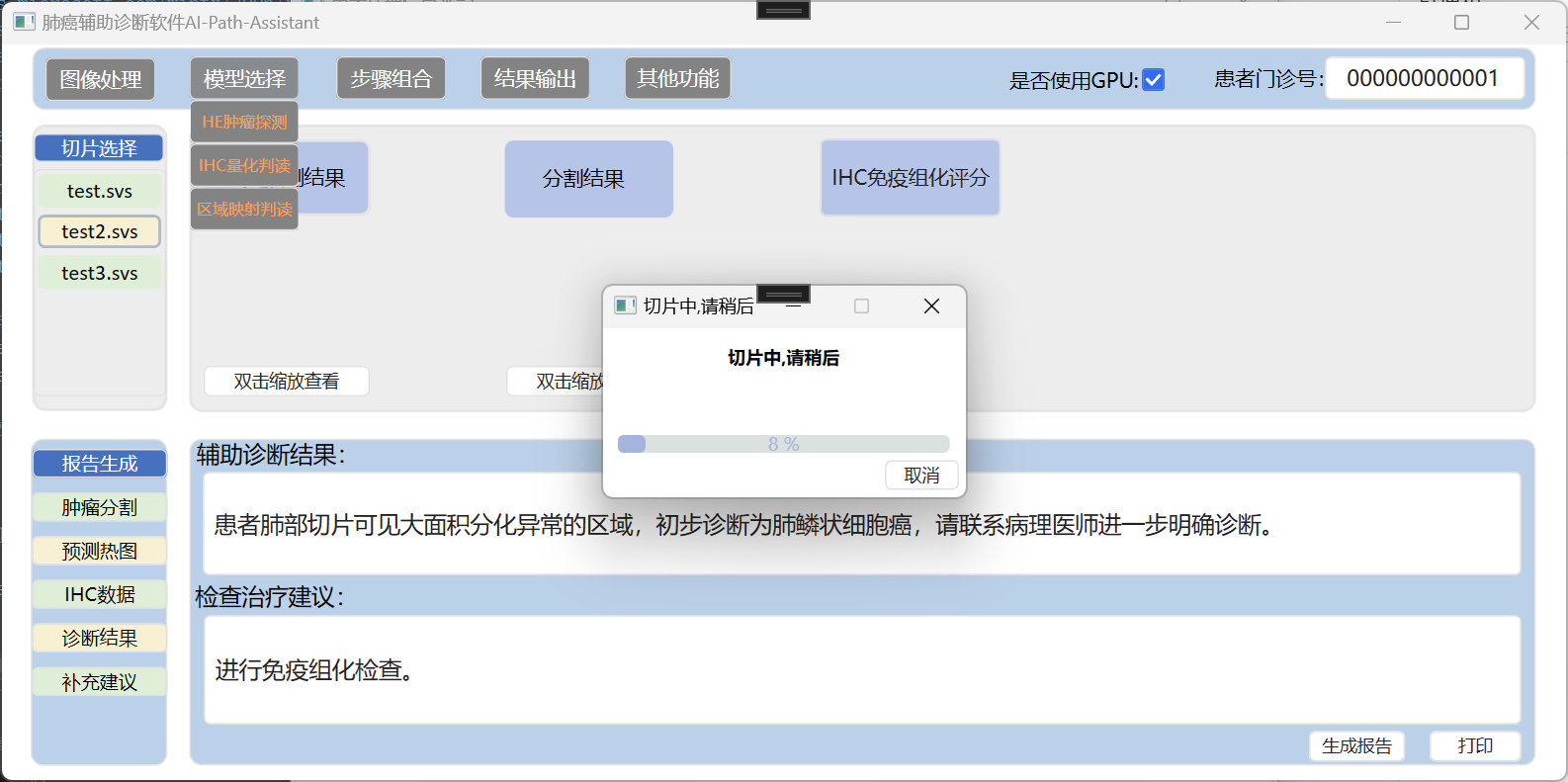Click the 8% slicing progress bar
Image resolution: width=1568 pixels, height=782 pixels.
click(x=784, y=444)
